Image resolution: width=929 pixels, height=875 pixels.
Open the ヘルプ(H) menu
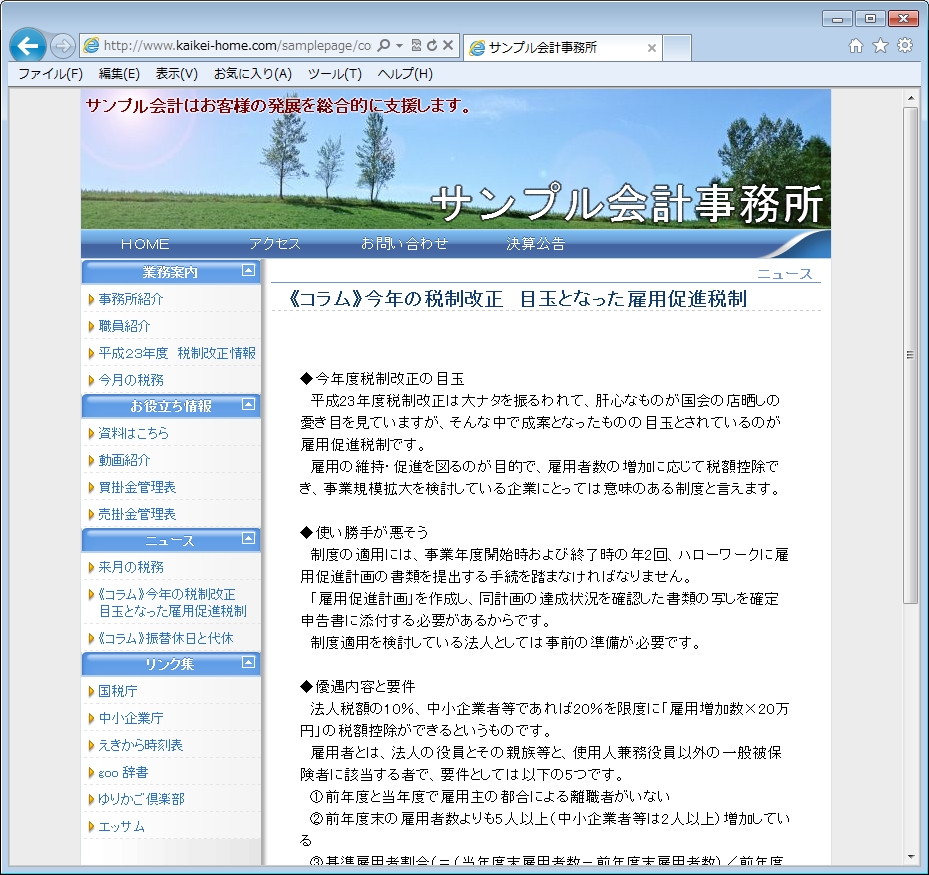(x=405, y=73)
